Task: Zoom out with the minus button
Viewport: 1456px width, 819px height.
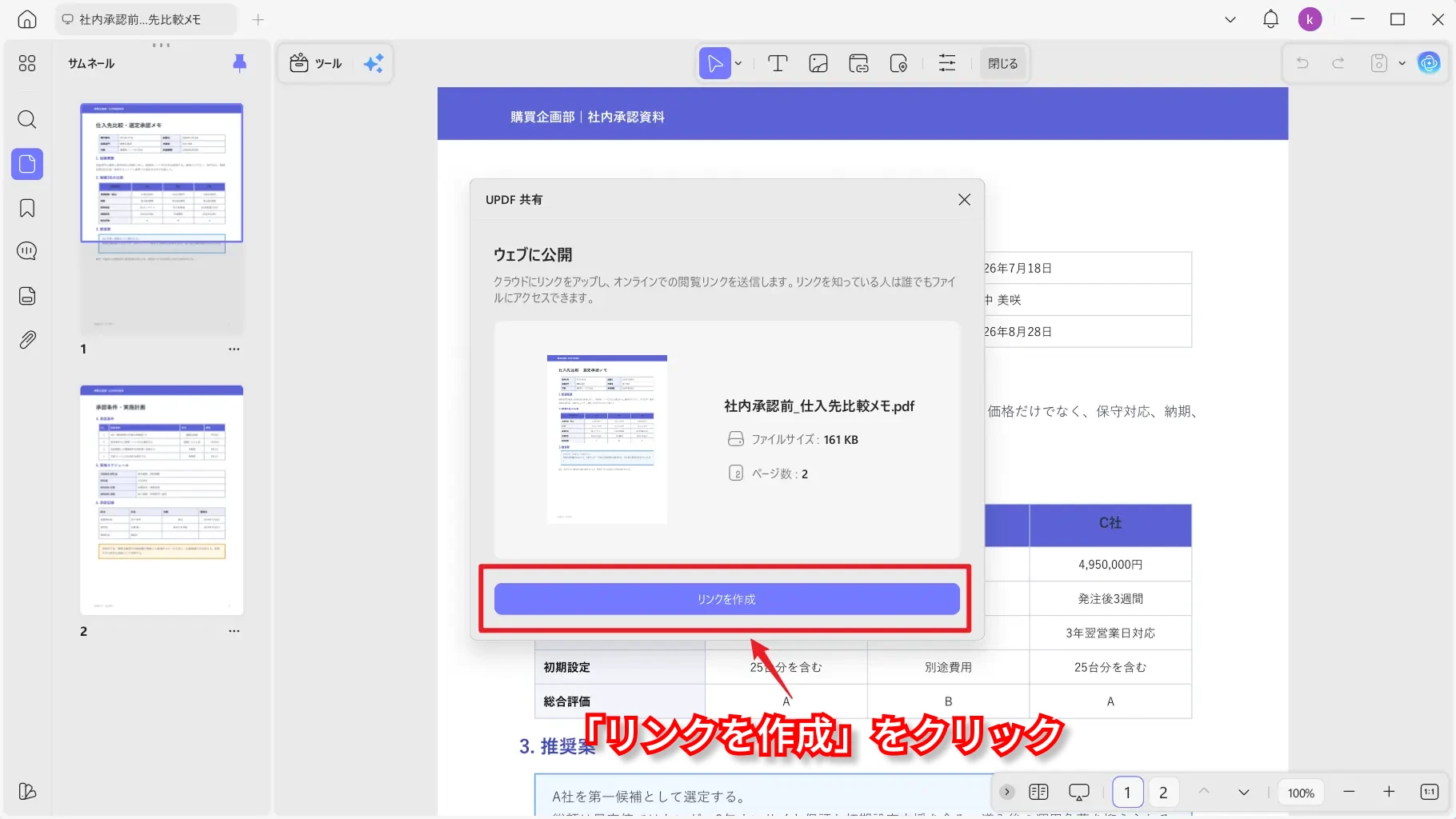Action: pos(1349,792)
